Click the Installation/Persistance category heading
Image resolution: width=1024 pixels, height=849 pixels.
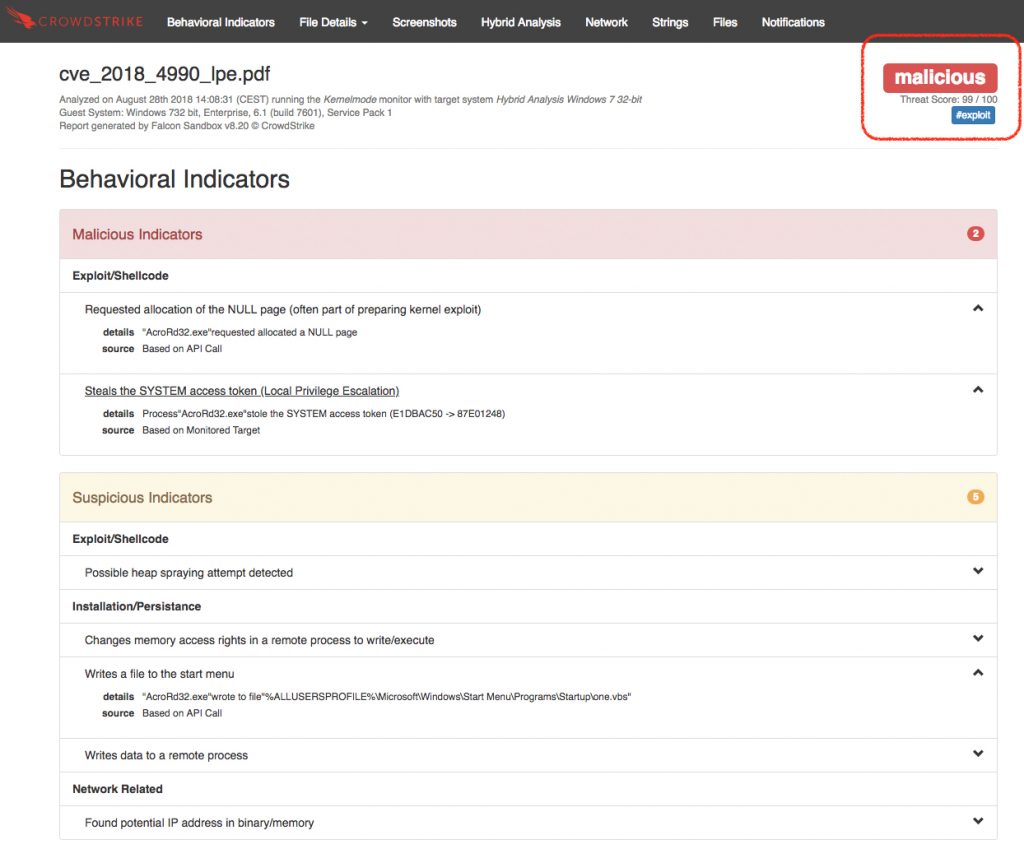click(136, 607)
